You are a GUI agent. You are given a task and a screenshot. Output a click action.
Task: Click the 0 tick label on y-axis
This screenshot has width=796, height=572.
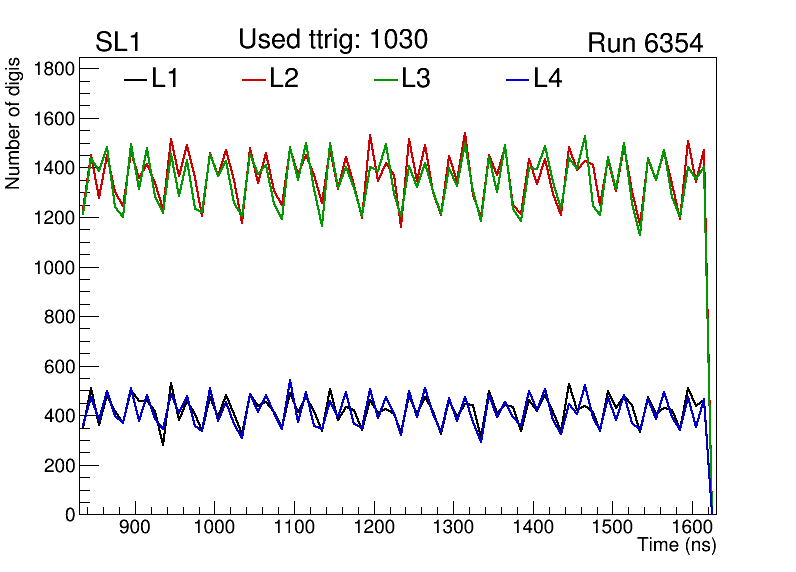tap(70, 515)
